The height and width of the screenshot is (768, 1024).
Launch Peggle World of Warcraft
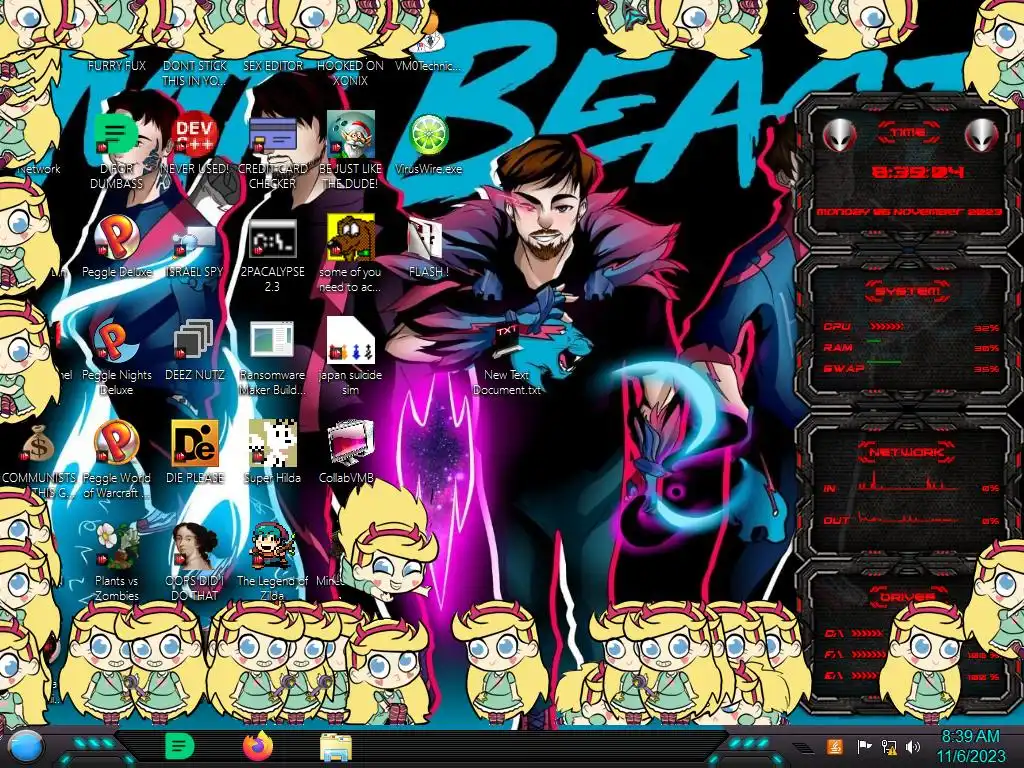pos(116,443)
